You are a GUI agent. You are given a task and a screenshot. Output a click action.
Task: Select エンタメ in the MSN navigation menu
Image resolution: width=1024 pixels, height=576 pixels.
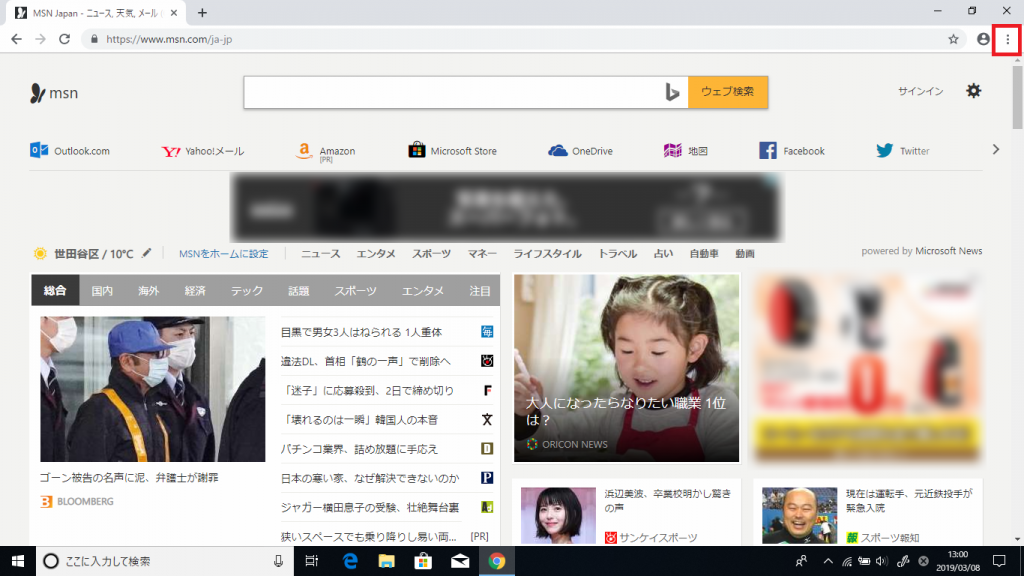coord(375,254)
